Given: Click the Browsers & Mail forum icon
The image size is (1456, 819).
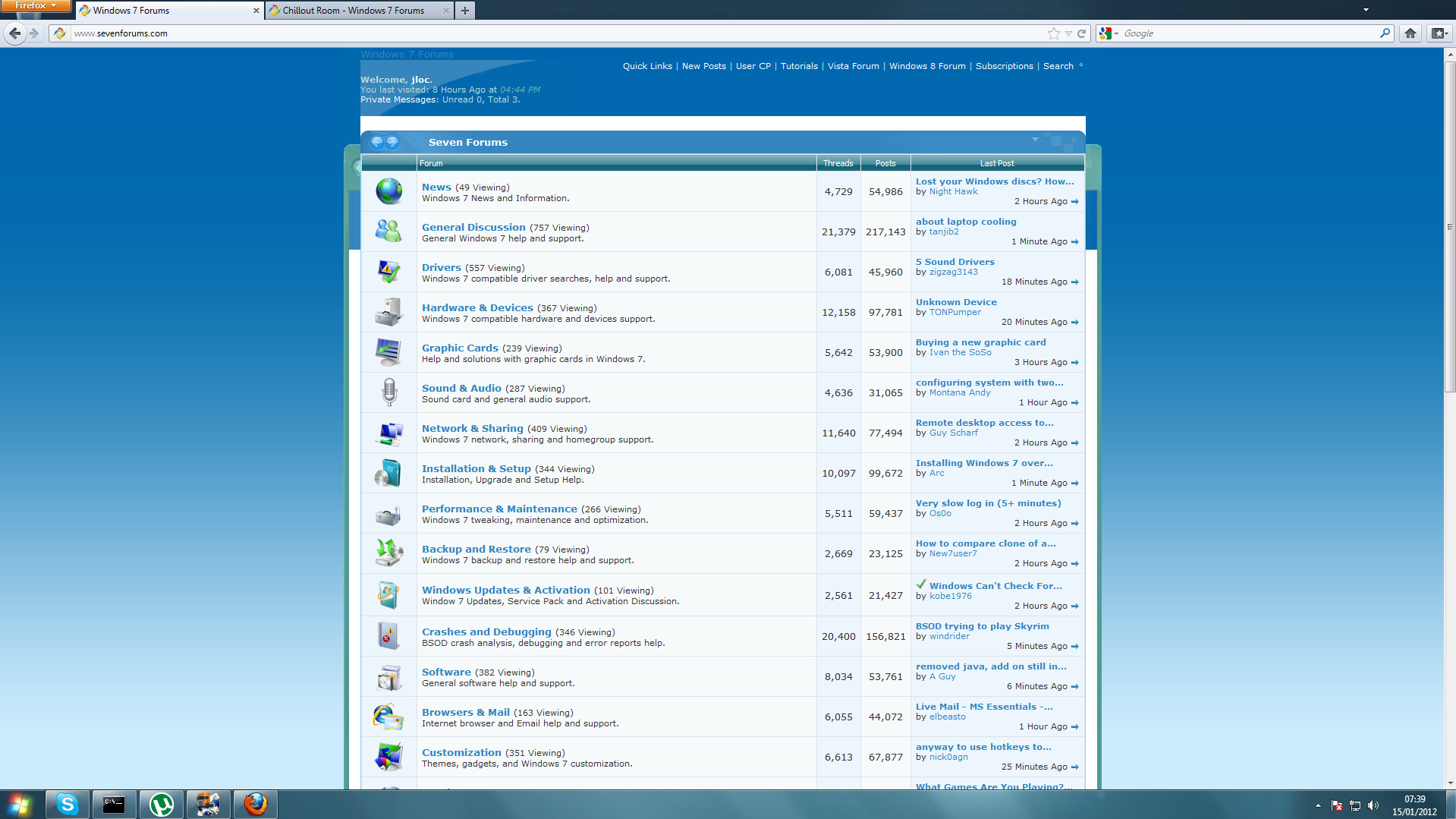Looking at the screenshot, I should click(x=388, y=717).
